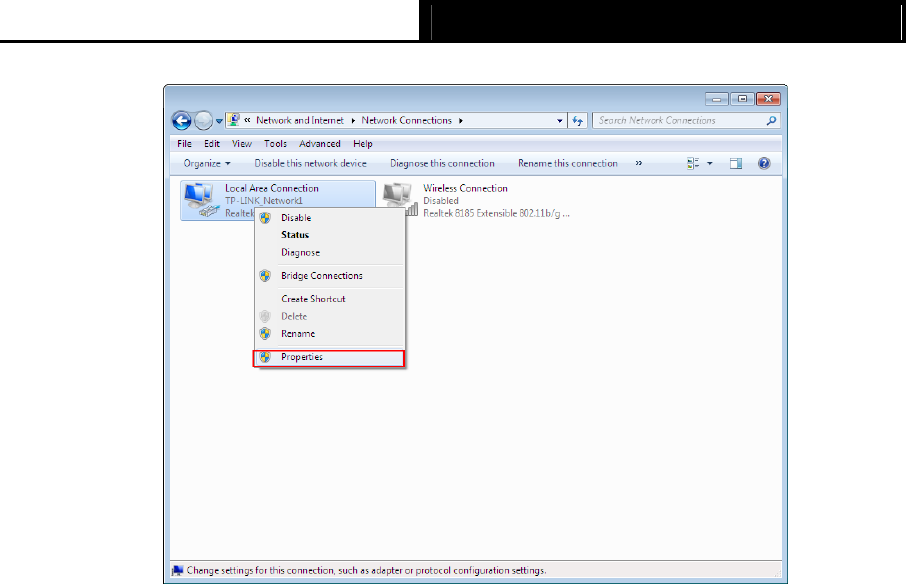Close the Network Connections window
The width and height of the screenshot is (906, 584).
tap(768, 99)
